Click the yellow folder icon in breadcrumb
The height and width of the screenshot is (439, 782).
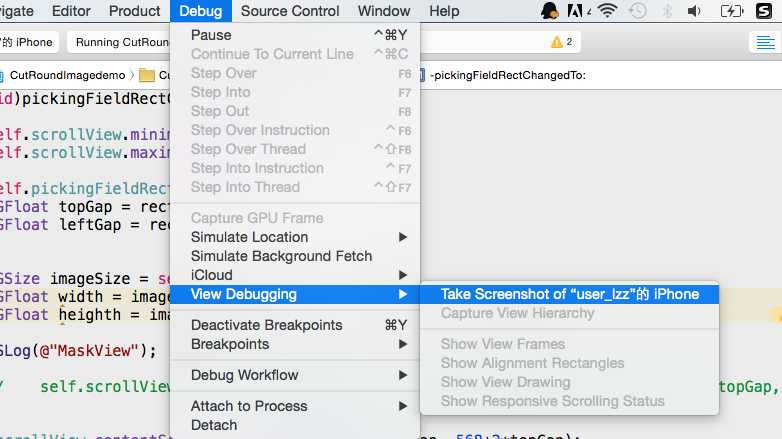[x=147, y=75]
